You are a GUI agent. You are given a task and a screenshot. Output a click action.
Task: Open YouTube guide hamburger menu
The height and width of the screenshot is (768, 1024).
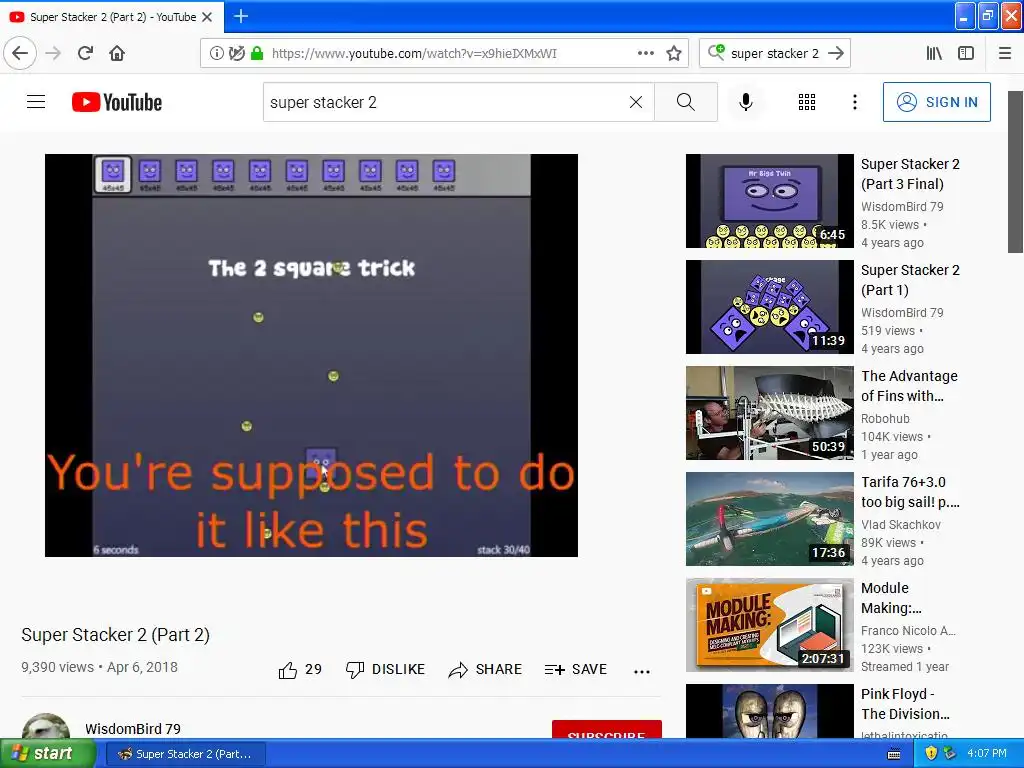[x=36, y=102]
